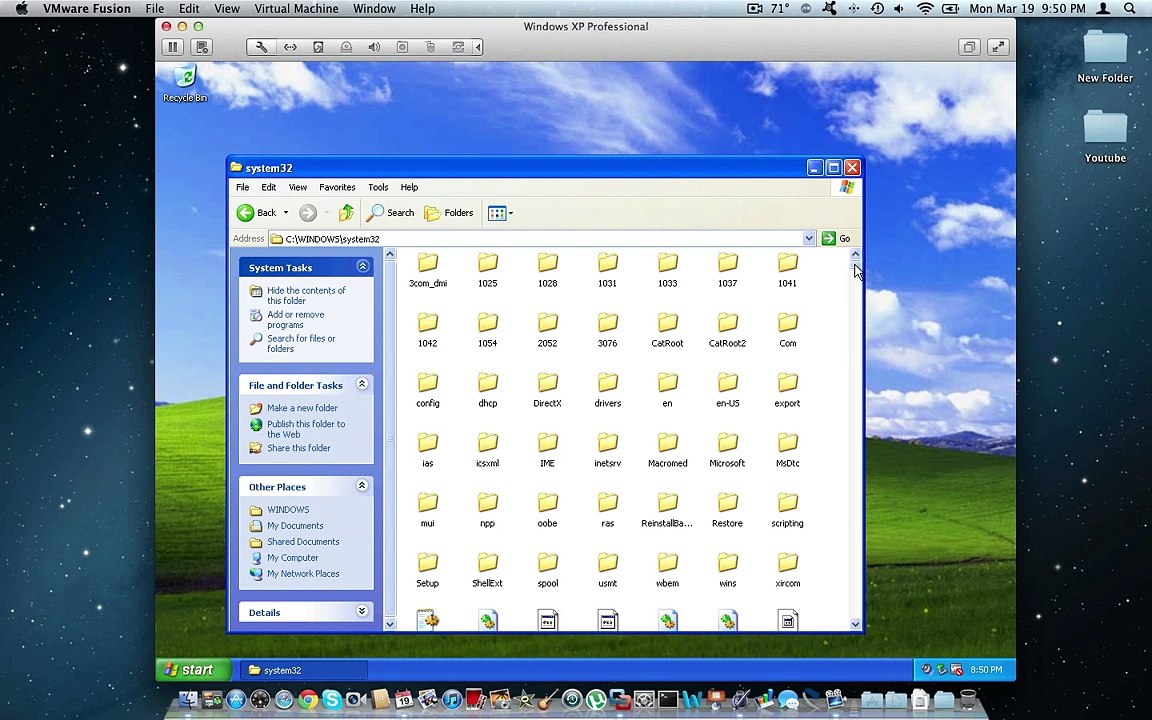Collapse the File and Folder Tasks panel
The image size is (1152, 720).
click(362, 384)
